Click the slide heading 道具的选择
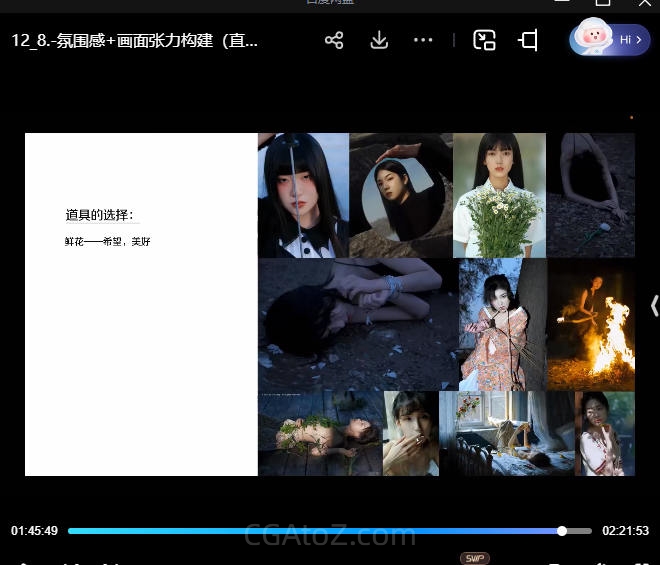Screen dimensions: 660x565 point(99,215)
